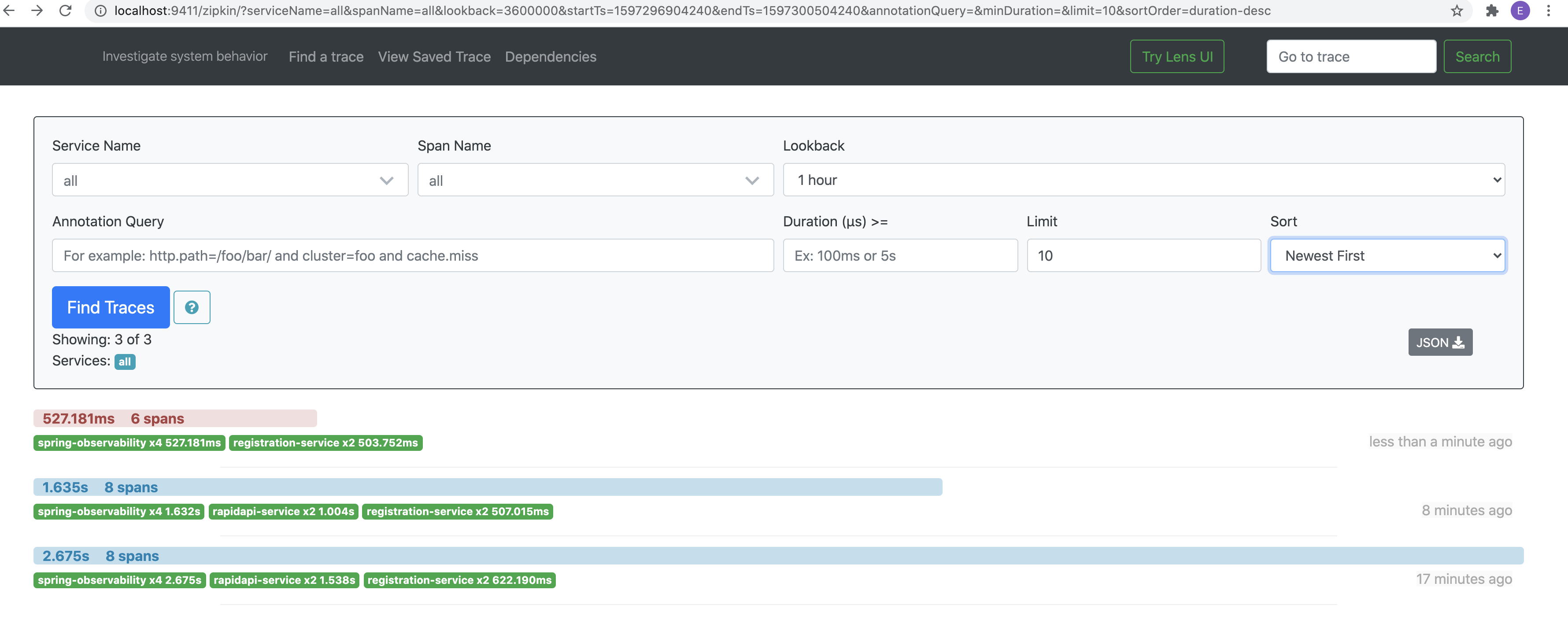This screenshot has height=627, width=1568.
Task: Bookmark page with star icon
Action: [1456, 11]
